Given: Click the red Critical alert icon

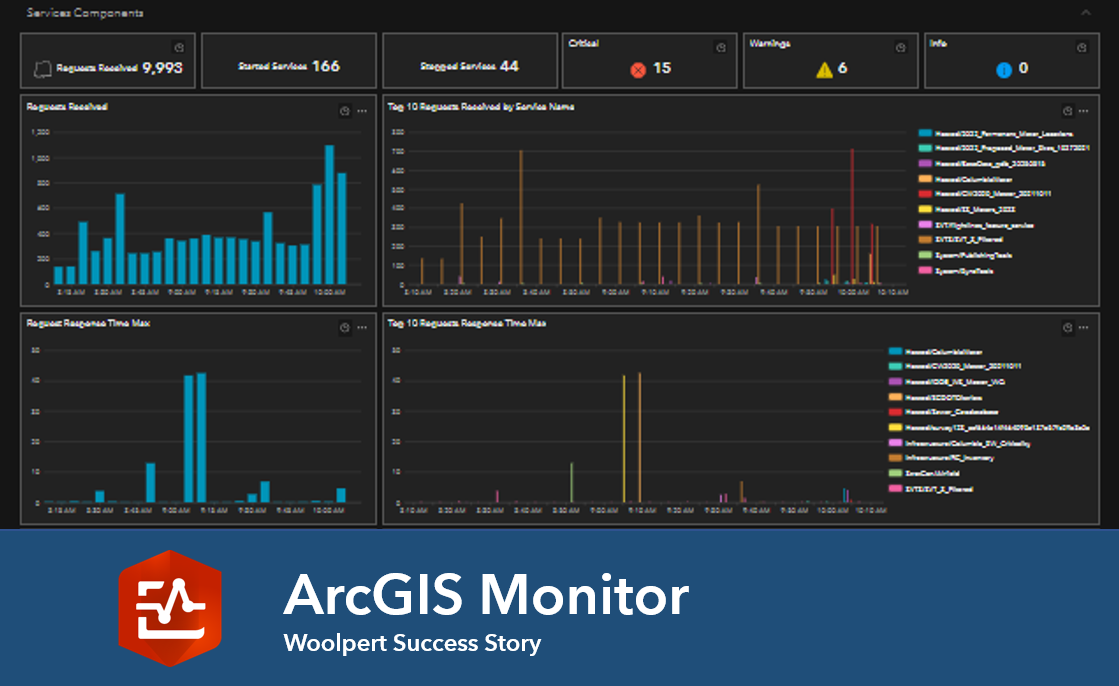Looking at the screenshot, I should click(x=638, y=69).
